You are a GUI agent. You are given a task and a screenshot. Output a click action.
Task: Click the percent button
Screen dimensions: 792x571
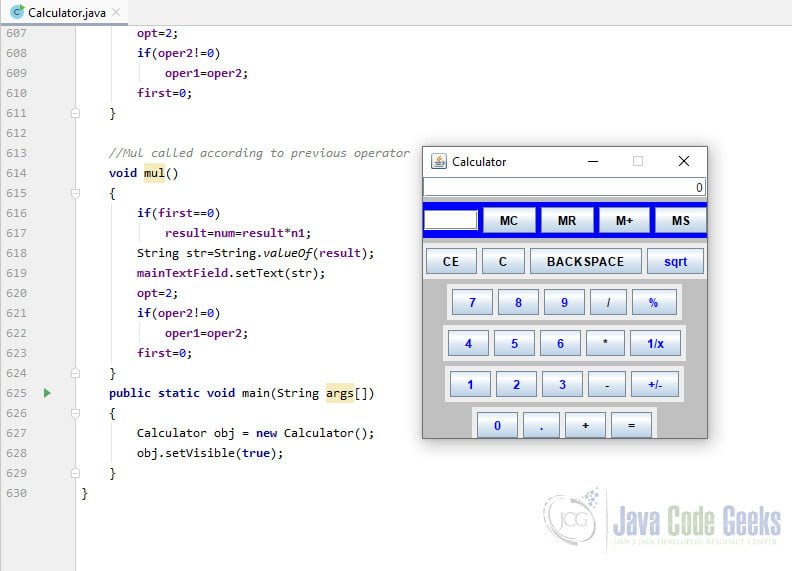coord(654,302)
